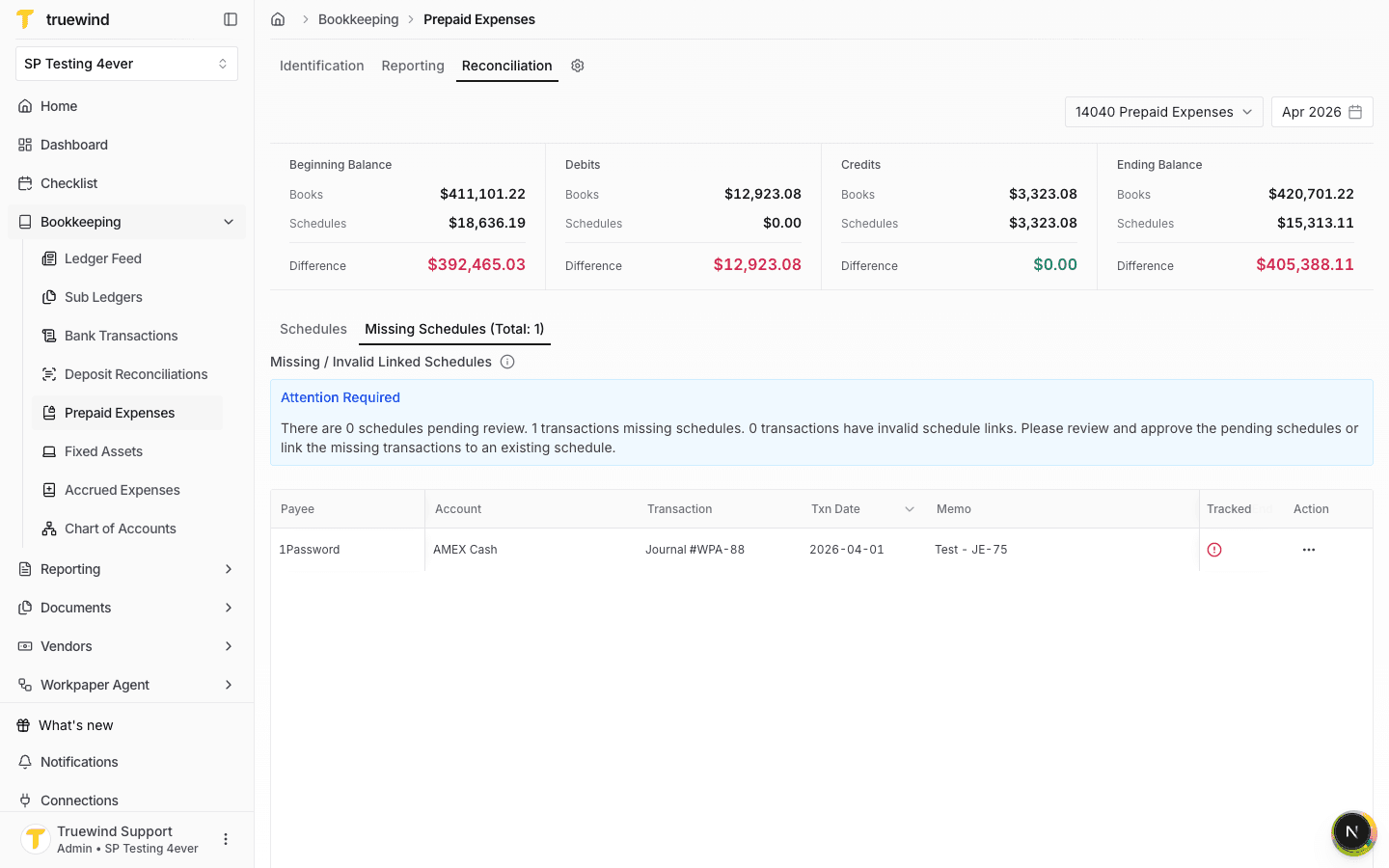
Task: Click the Truewind Support avatar
Action: coord(36,839)
